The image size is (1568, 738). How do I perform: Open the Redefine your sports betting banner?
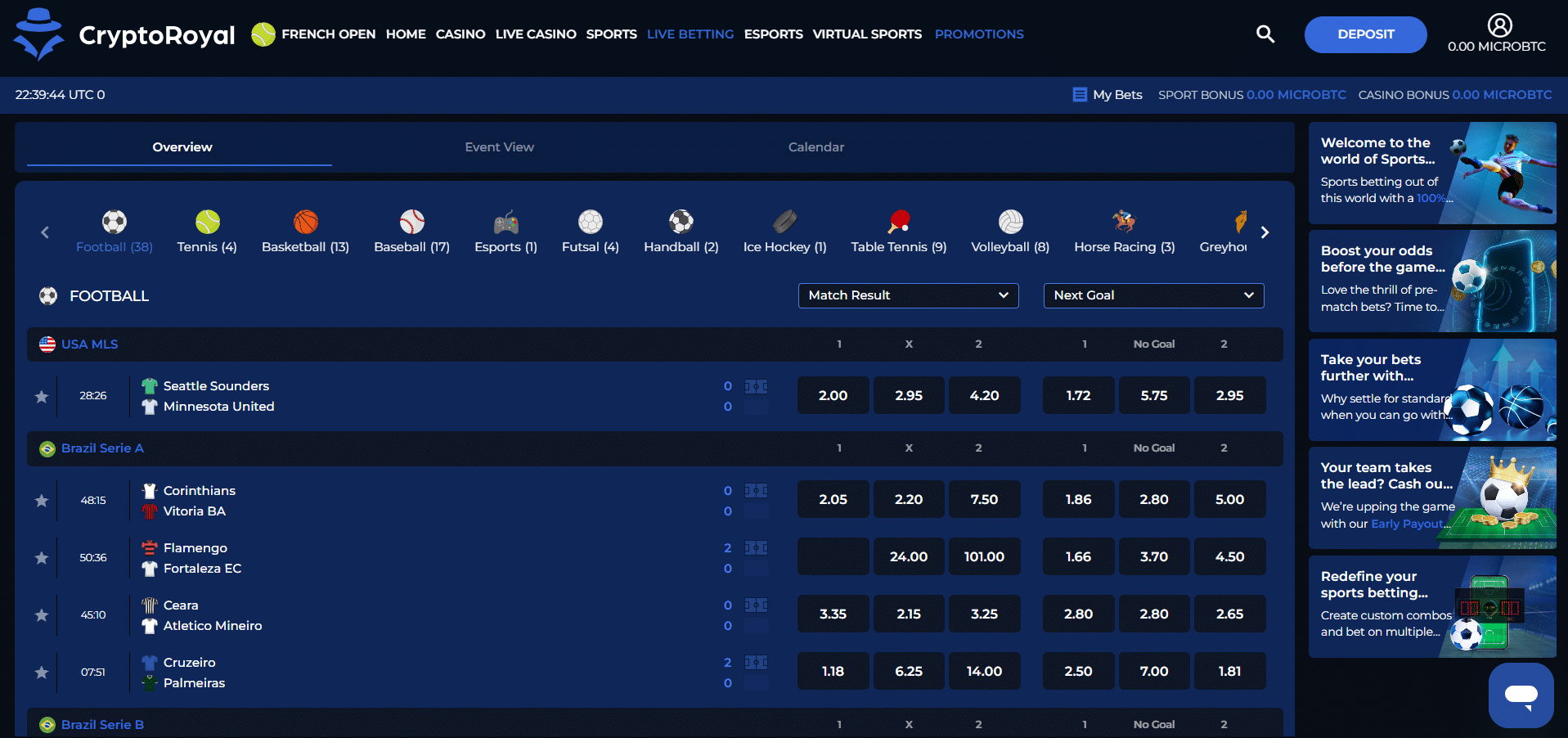[x=1432, y=607]
